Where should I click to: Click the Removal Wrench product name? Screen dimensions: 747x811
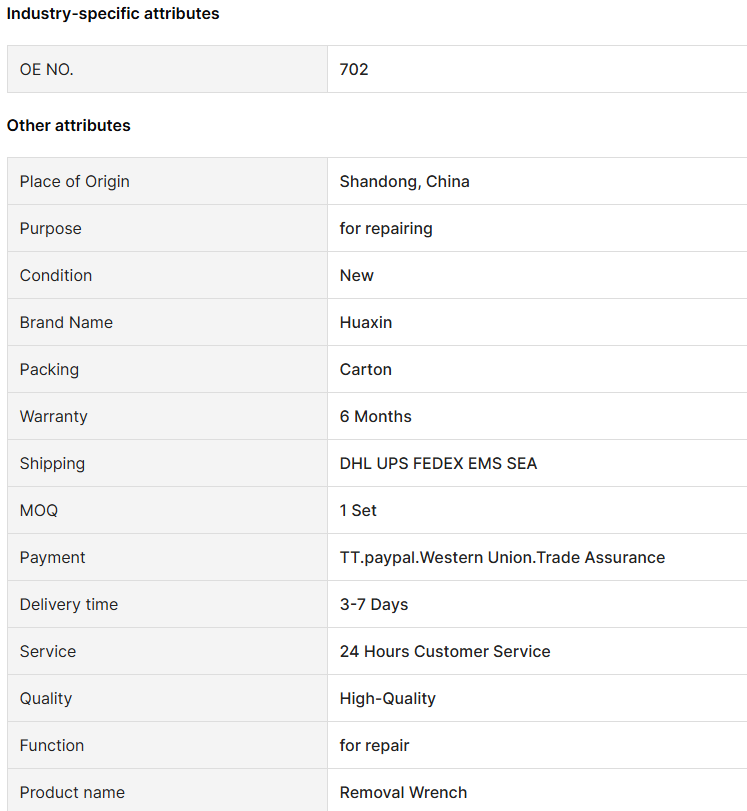404,792
